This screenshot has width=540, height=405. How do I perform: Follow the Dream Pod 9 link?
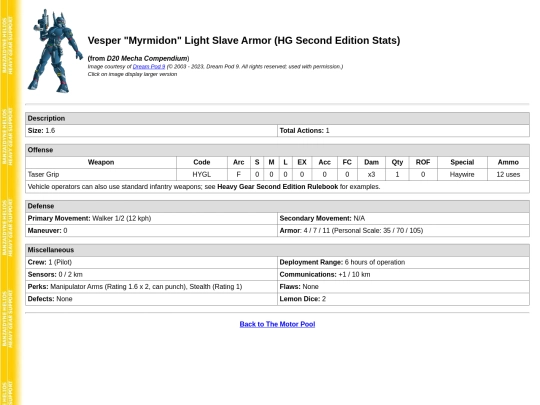coord(149,66)
